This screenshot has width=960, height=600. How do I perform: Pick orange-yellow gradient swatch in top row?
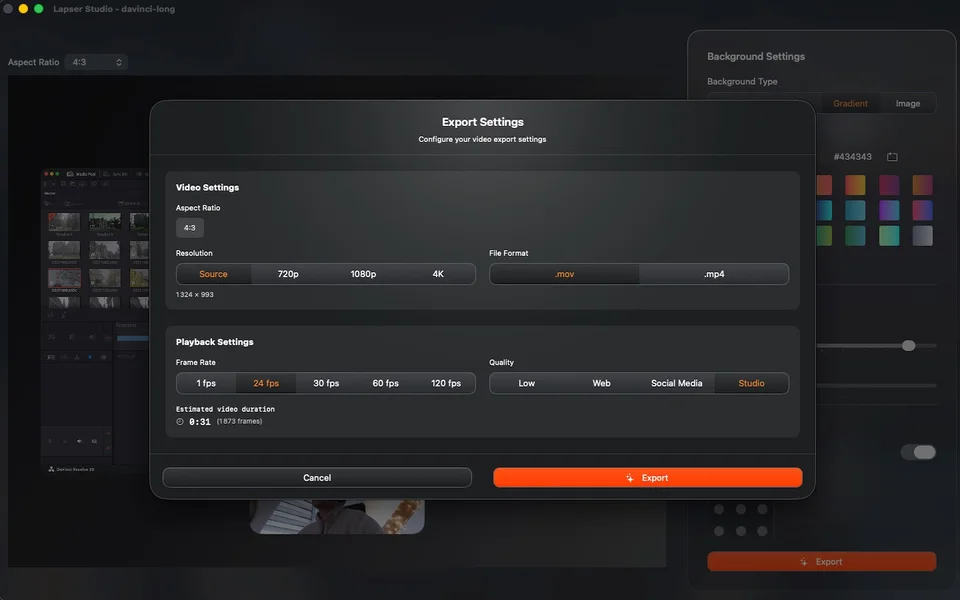(855, 185)
